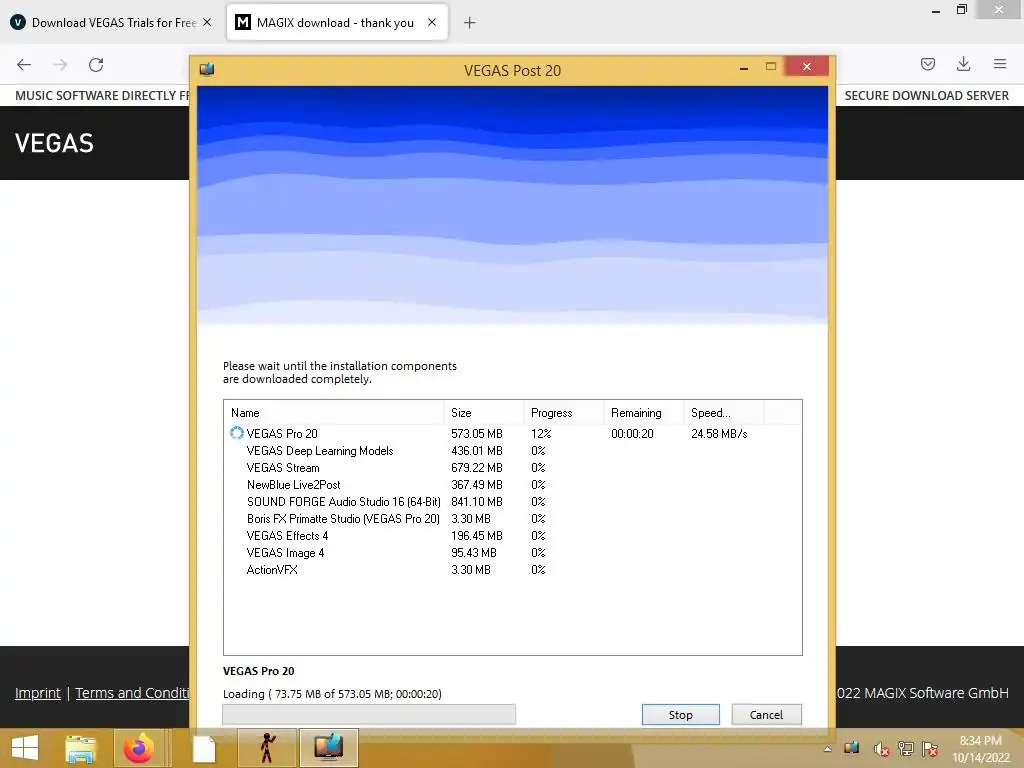Select Boris FX Primatte Studio row
The image size is (1024, 768).
pos(512,519)
